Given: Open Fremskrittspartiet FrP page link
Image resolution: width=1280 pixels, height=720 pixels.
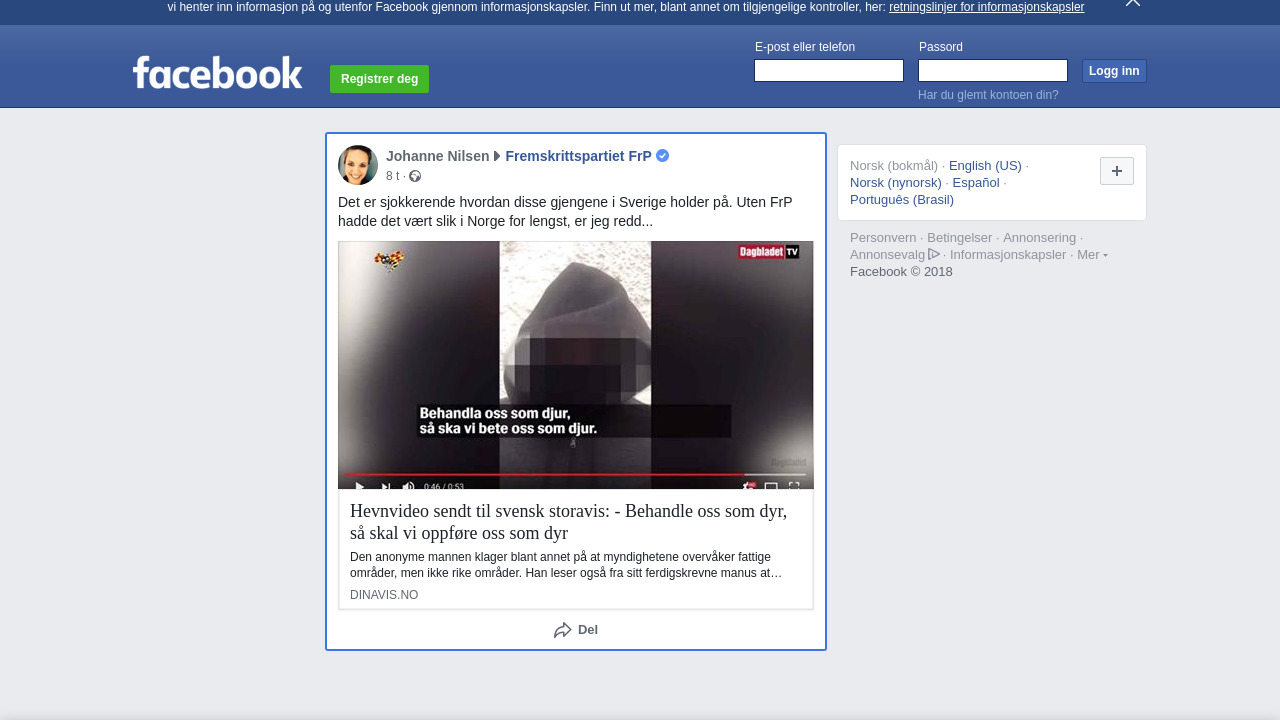Looking at the screenshot, I should pyautogui.click(x=578, y=156).
